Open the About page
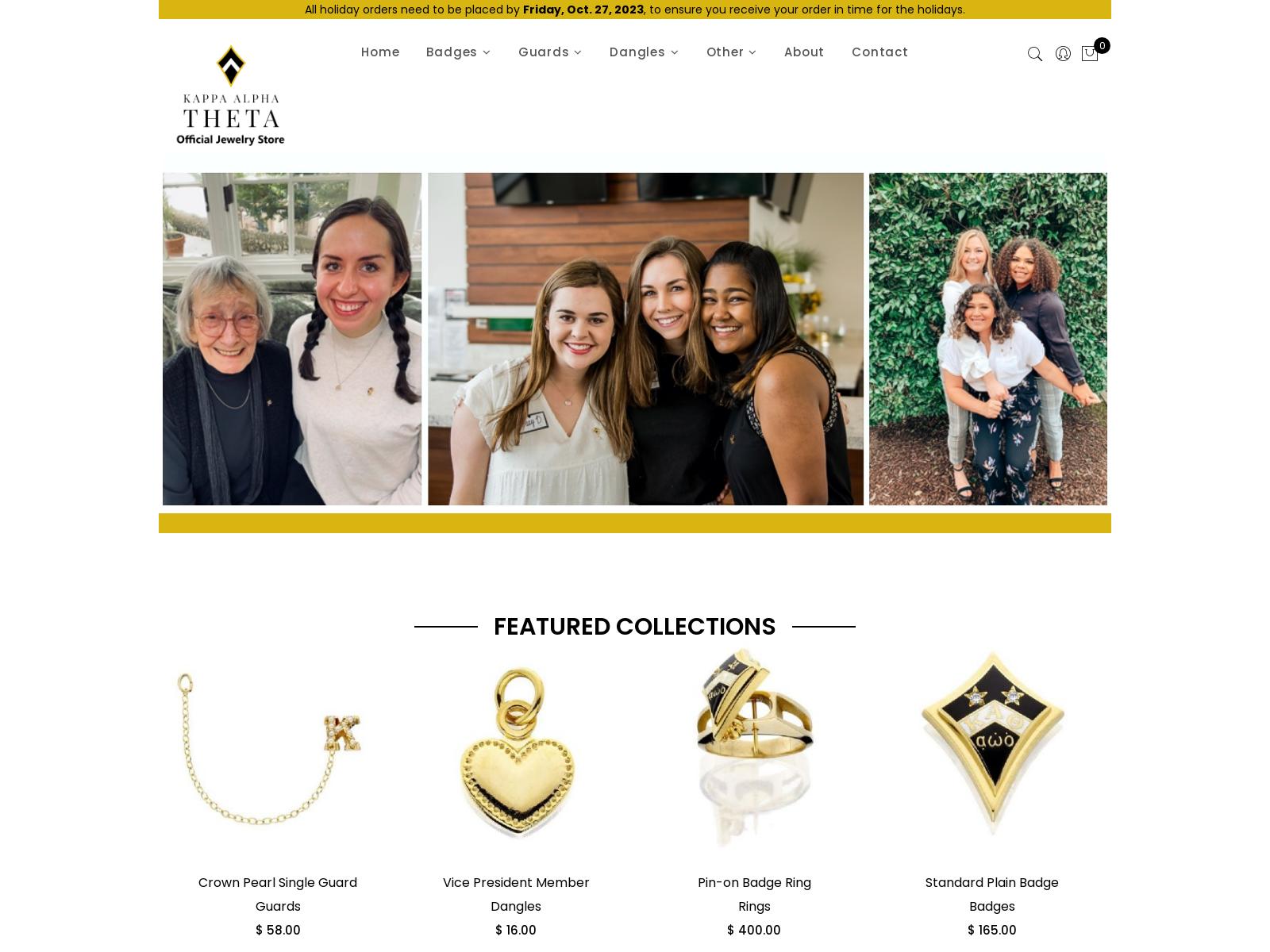 point(804,52)
